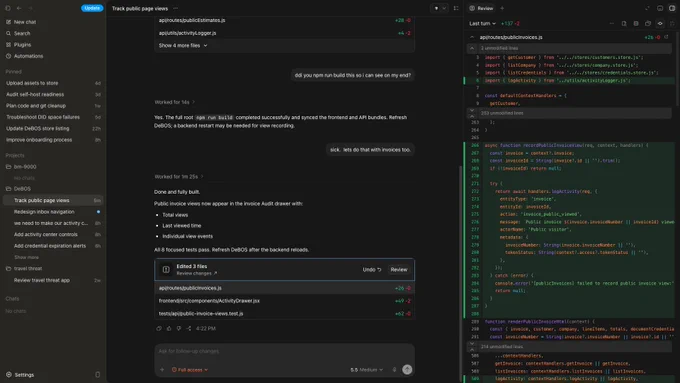Open Plugins in the sidebar
Screen dimensions: 680x383
click(x=22, y=44)
